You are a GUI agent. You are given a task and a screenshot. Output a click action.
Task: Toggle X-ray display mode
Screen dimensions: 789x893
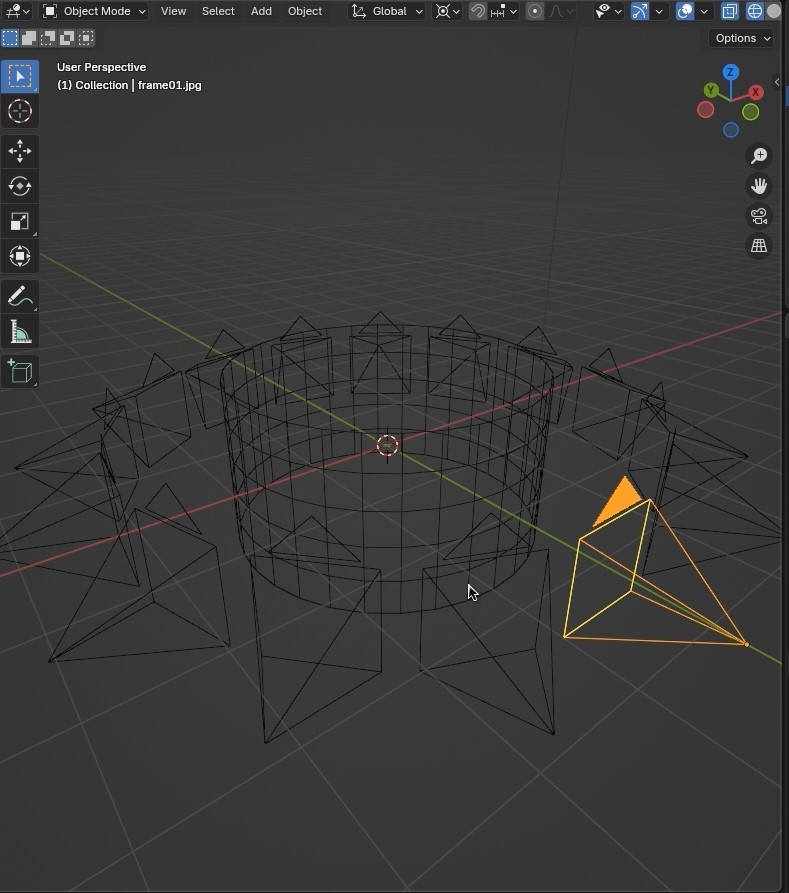[x=730, y=11]
